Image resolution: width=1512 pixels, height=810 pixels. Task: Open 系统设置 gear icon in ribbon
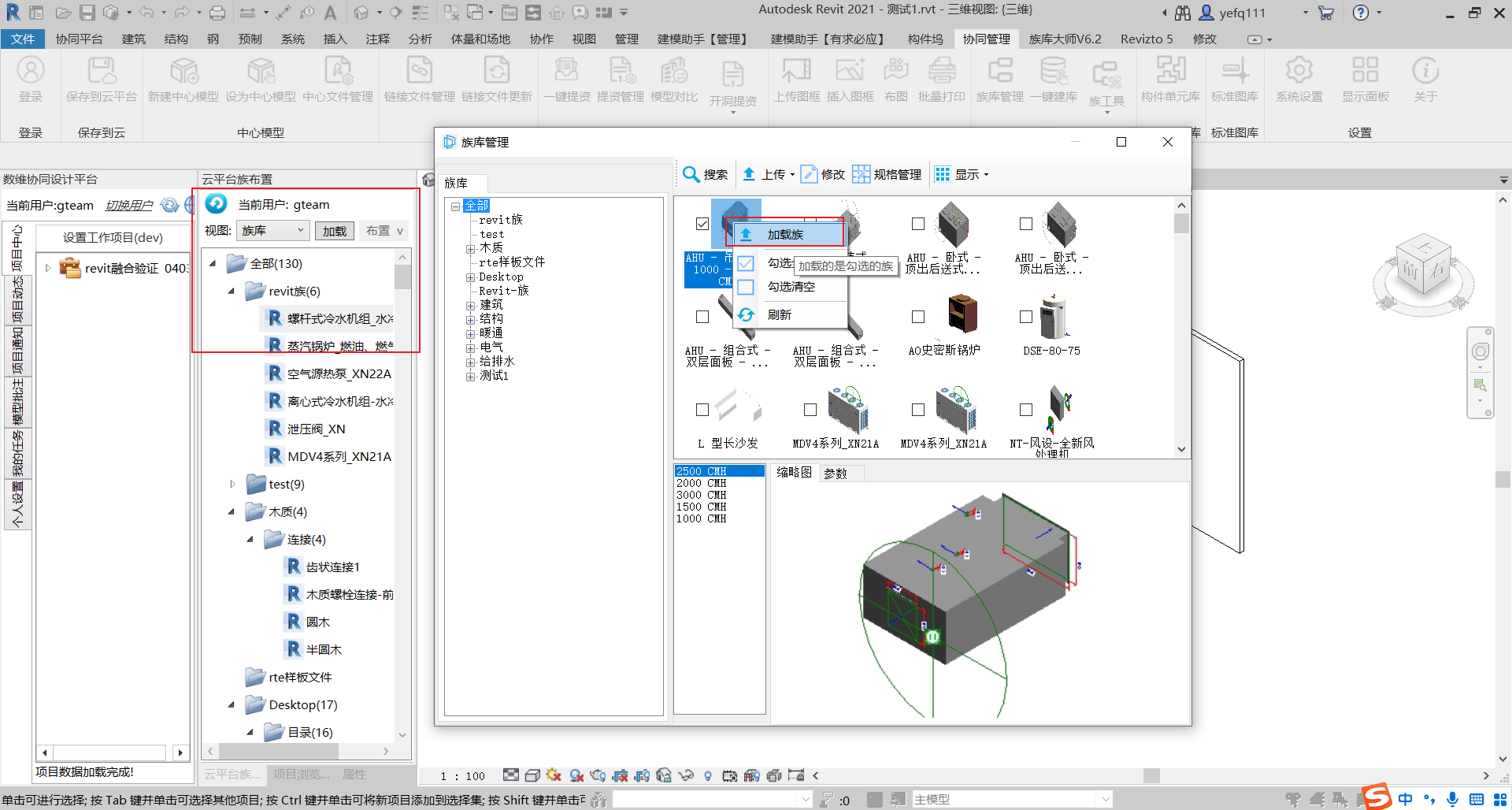coord(1299,71)
